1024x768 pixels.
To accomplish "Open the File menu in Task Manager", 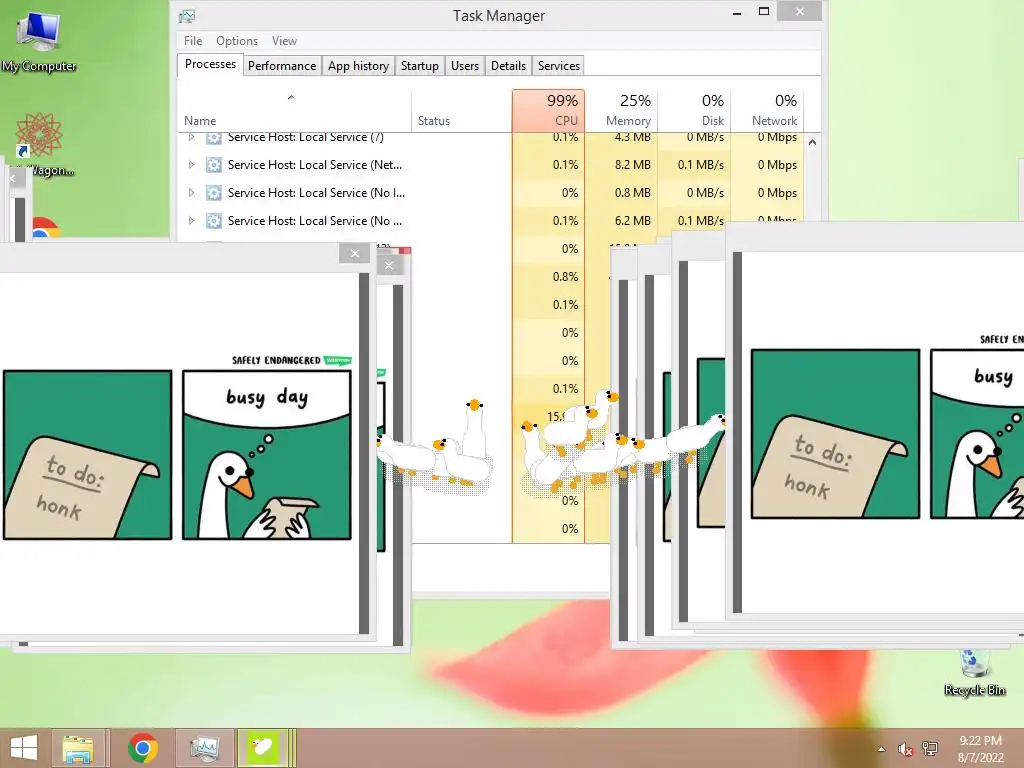I will [193, 40].
